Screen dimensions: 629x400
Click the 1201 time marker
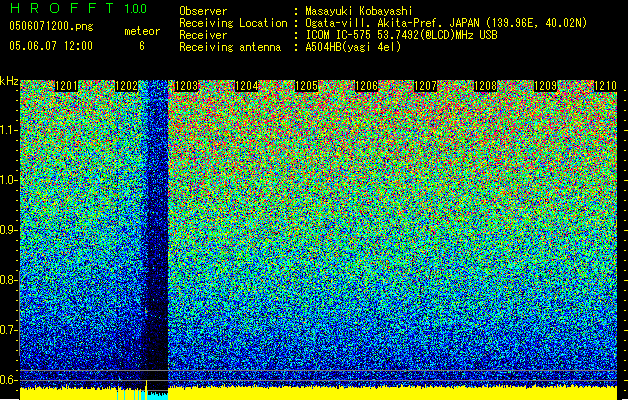66,86
